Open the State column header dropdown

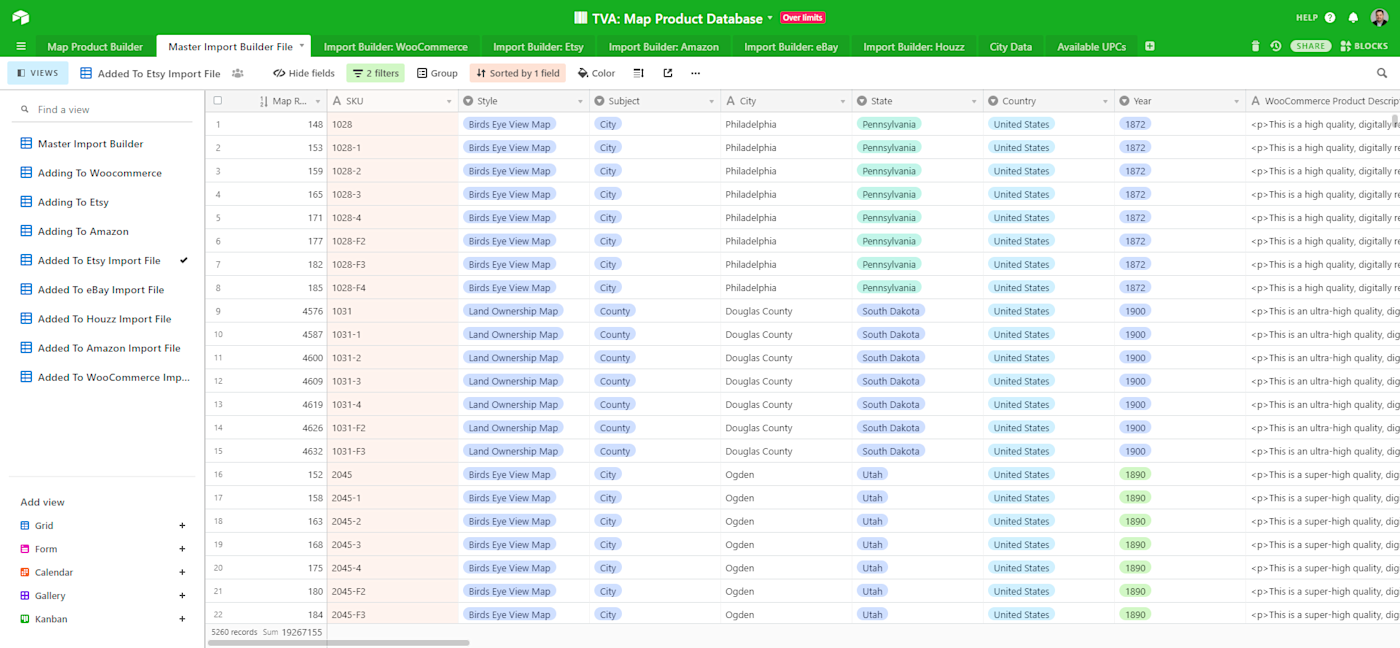(973, 101)
